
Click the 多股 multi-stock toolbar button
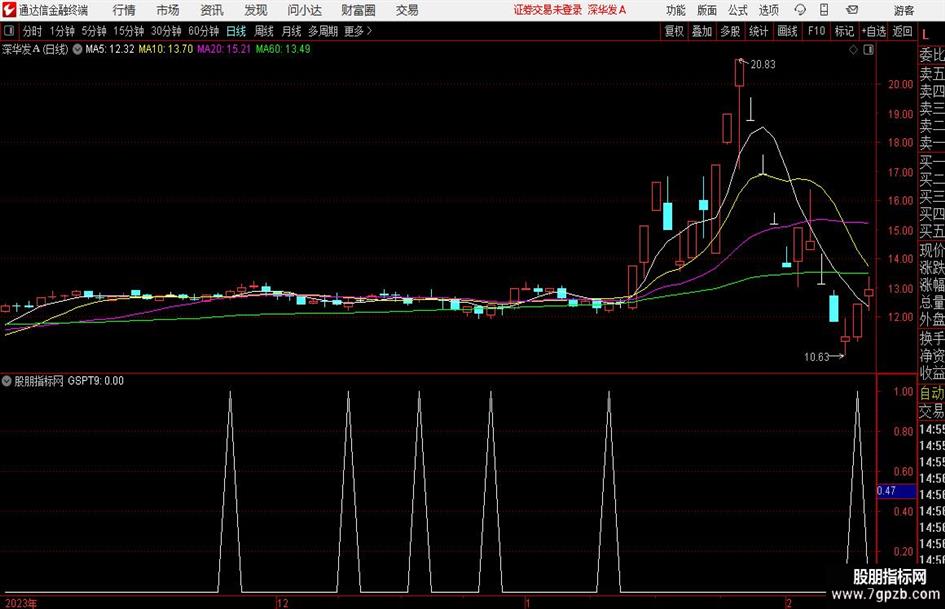pos(730,31)
